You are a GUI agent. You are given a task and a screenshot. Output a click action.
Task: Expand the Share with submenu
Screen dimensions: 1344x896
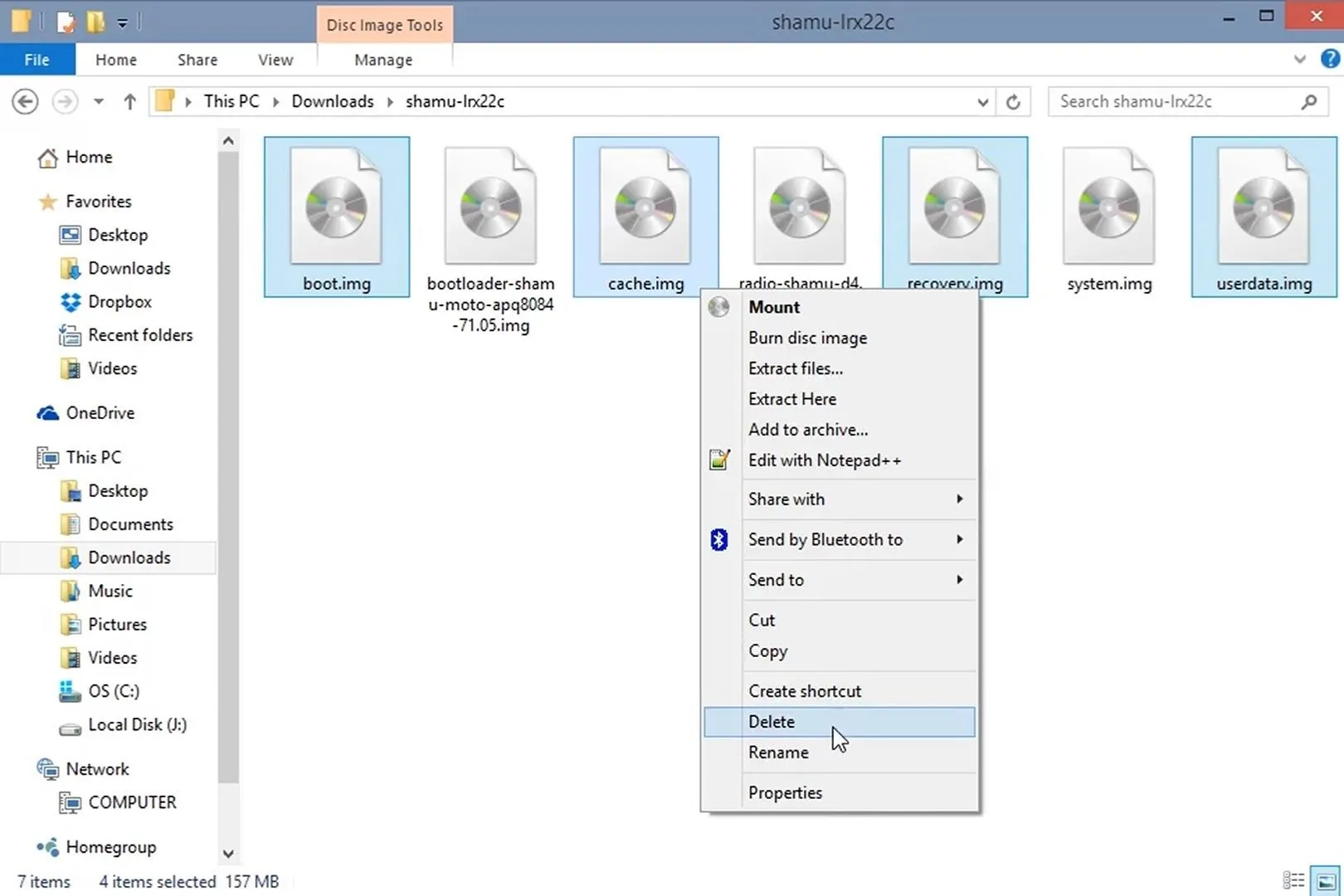click(x=959, y=499)
